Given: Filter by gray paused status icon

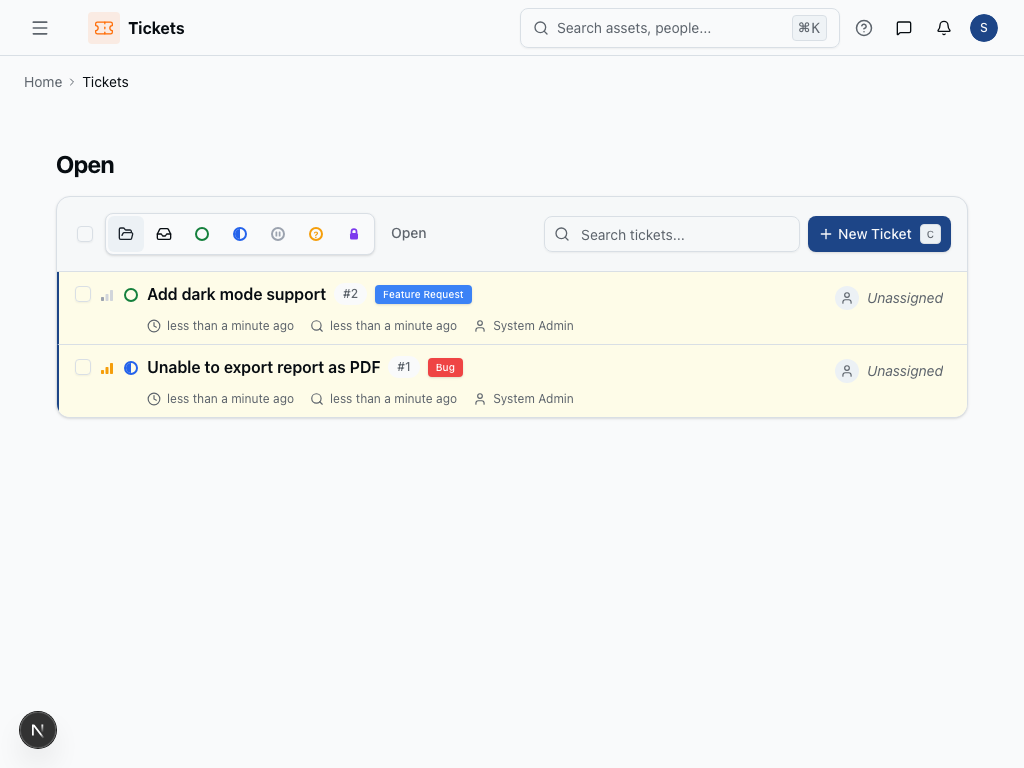Looking at the screenshot, I should [278, 234].
